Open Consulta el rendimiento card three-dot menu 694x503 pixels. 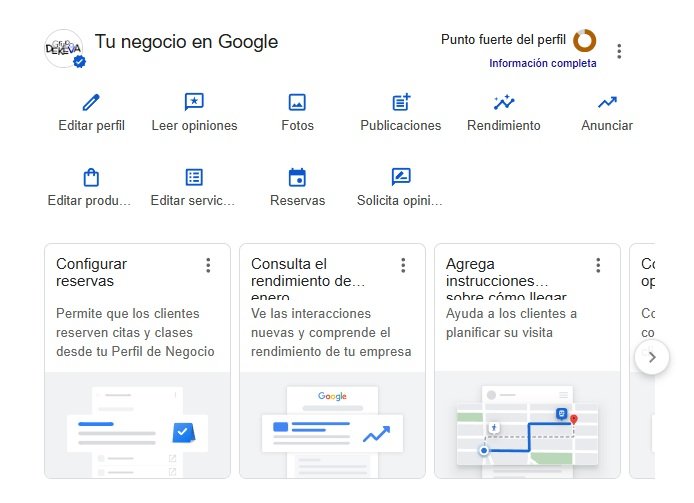pyautogui.click(x=403, y=265)
